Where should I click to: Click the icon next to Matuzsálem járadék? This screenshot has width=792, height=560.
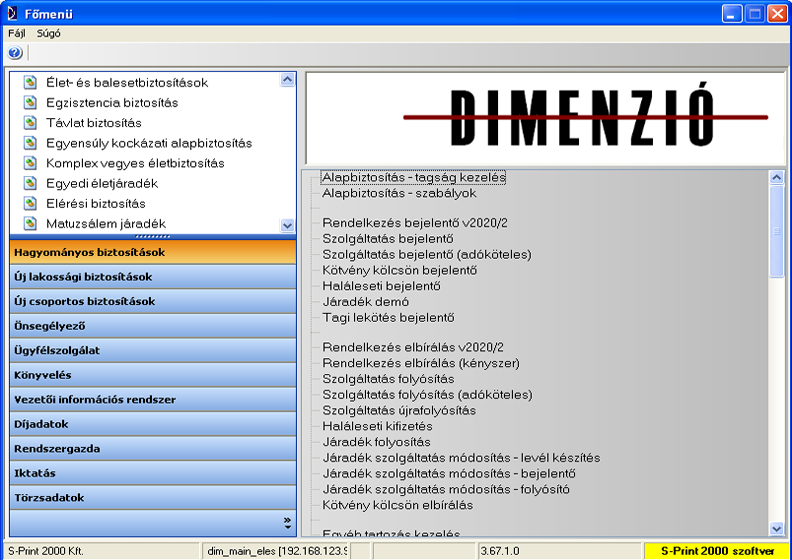[x=30, y=223]
